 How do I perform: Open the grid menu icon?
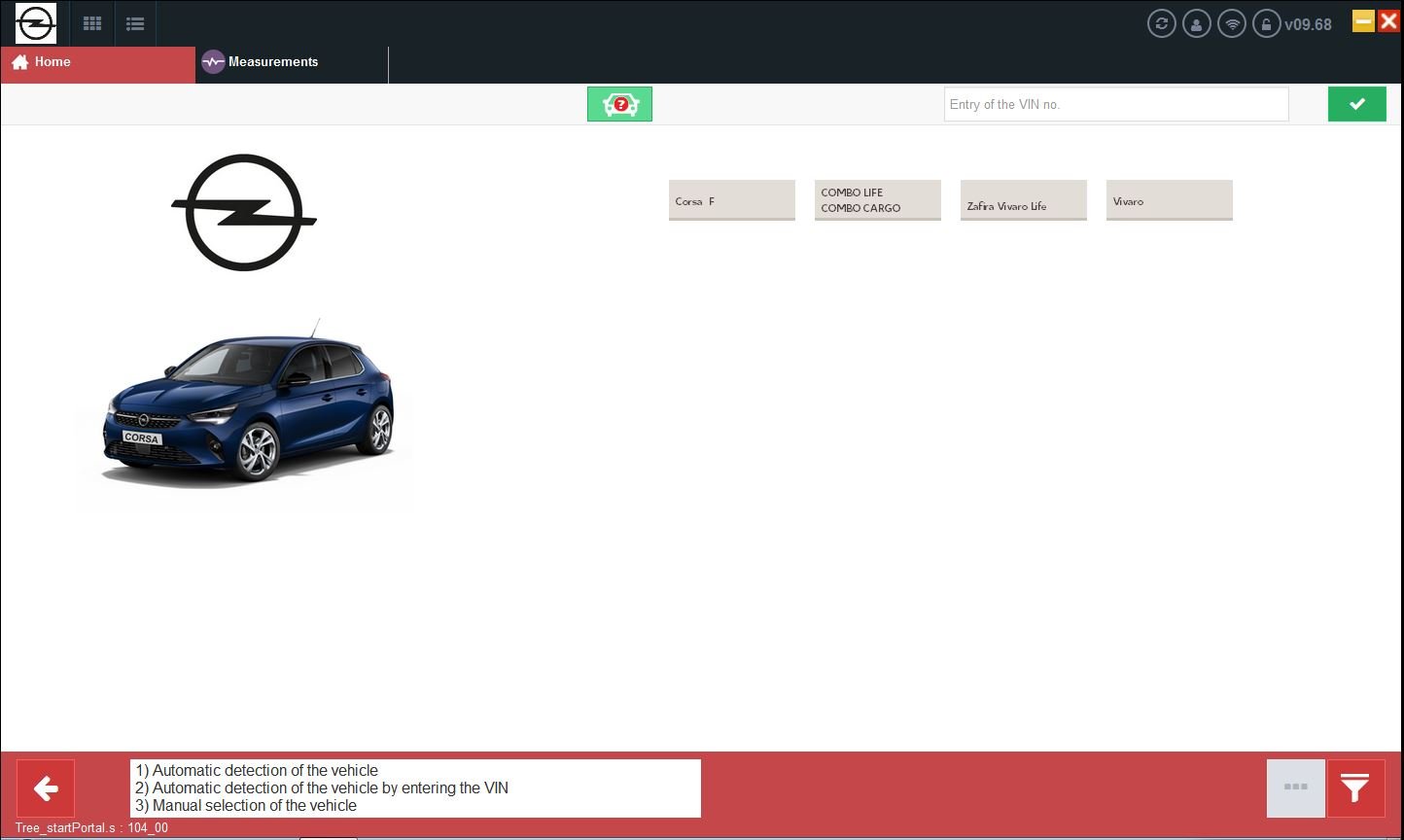(x=92, y=23)
